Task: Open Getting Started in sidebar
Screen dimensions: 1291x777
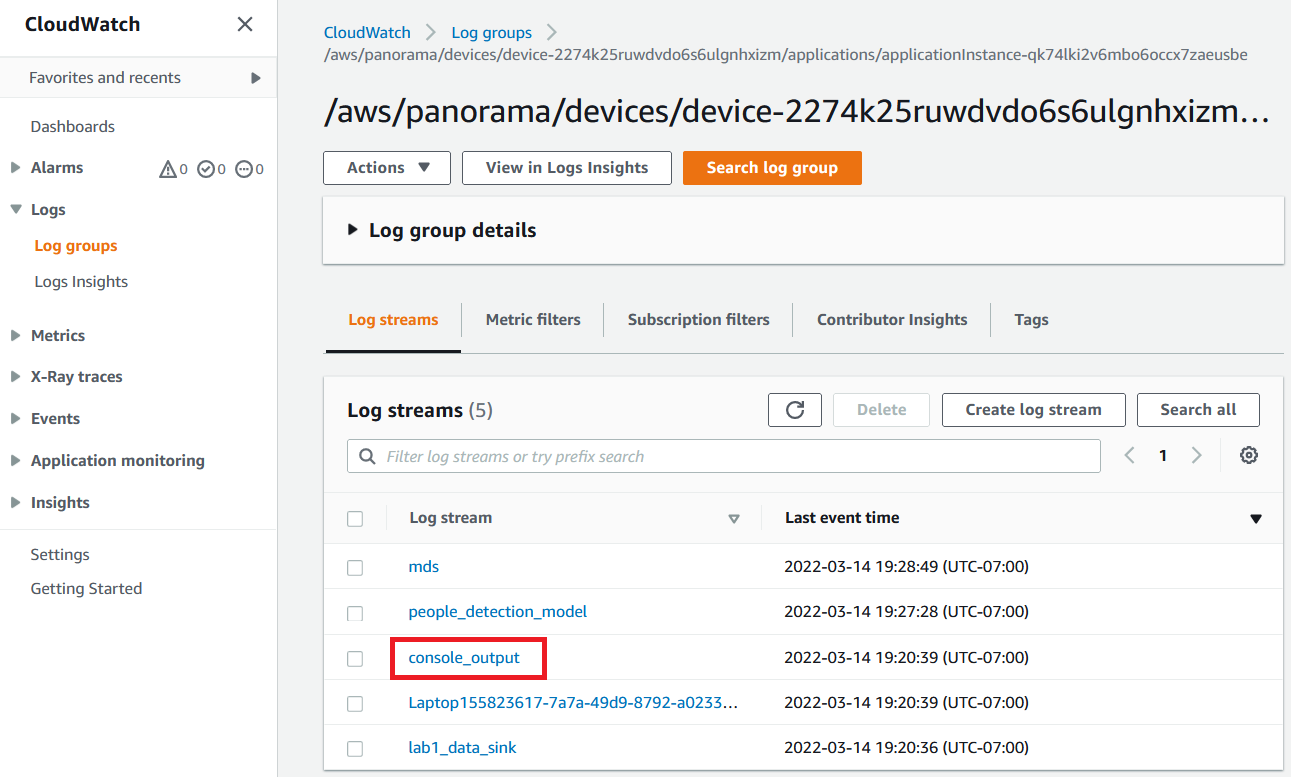Action: point(86,589)
